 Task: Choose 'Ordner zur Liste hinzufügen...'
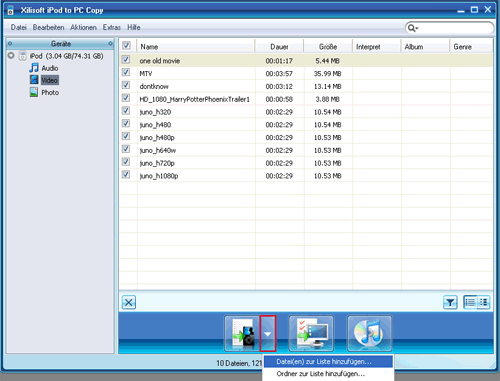click(328, 374)
